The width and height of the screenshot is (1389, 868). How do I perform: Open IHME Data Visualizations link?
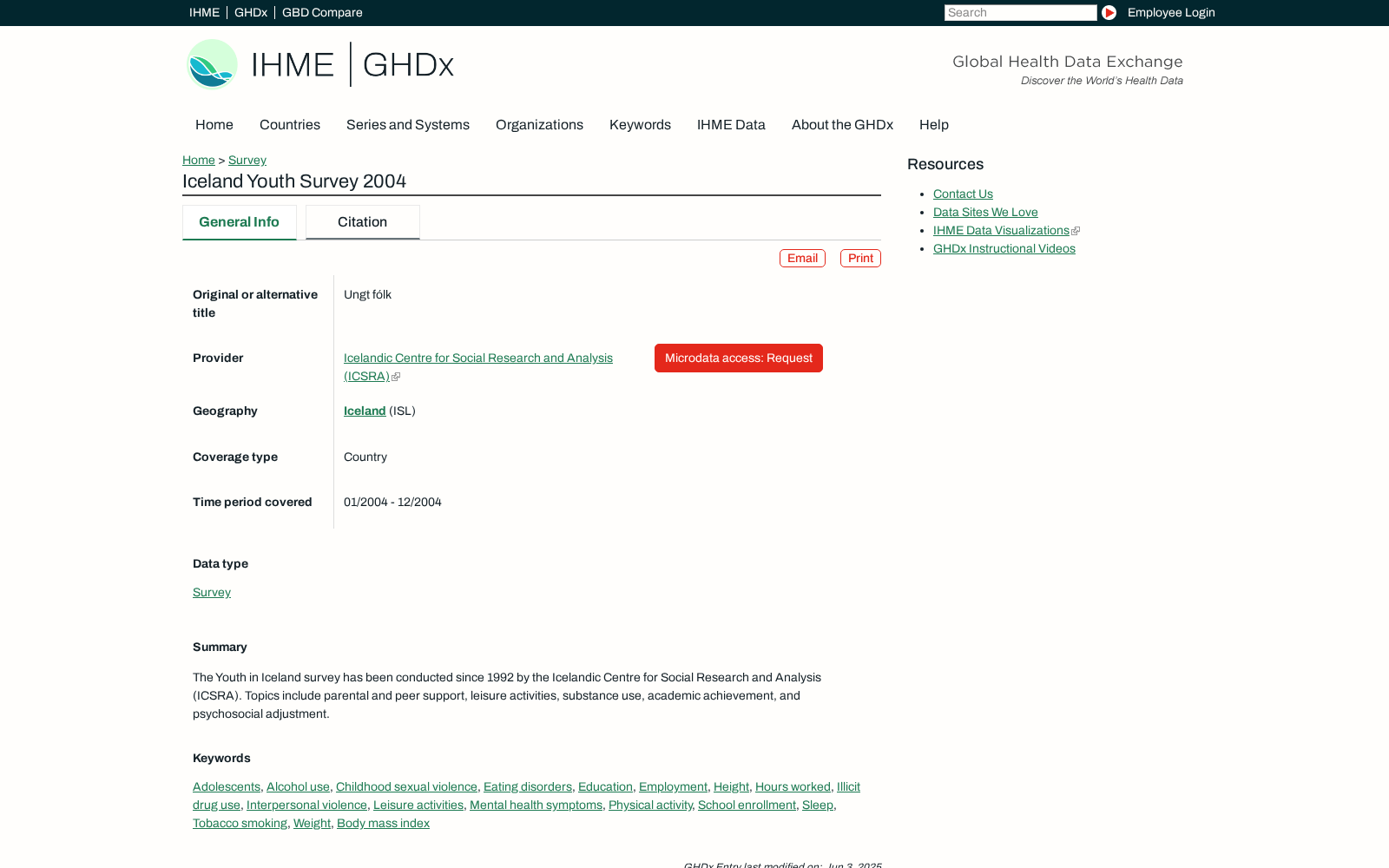[1001, 231]
